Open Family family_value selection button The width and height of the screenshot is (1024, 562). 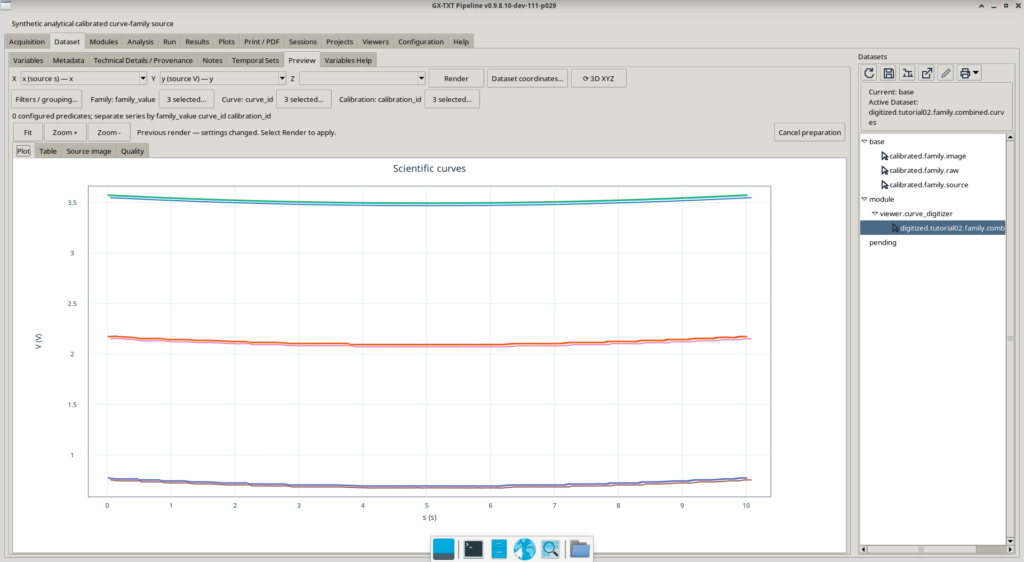click(x=186, y=99)
